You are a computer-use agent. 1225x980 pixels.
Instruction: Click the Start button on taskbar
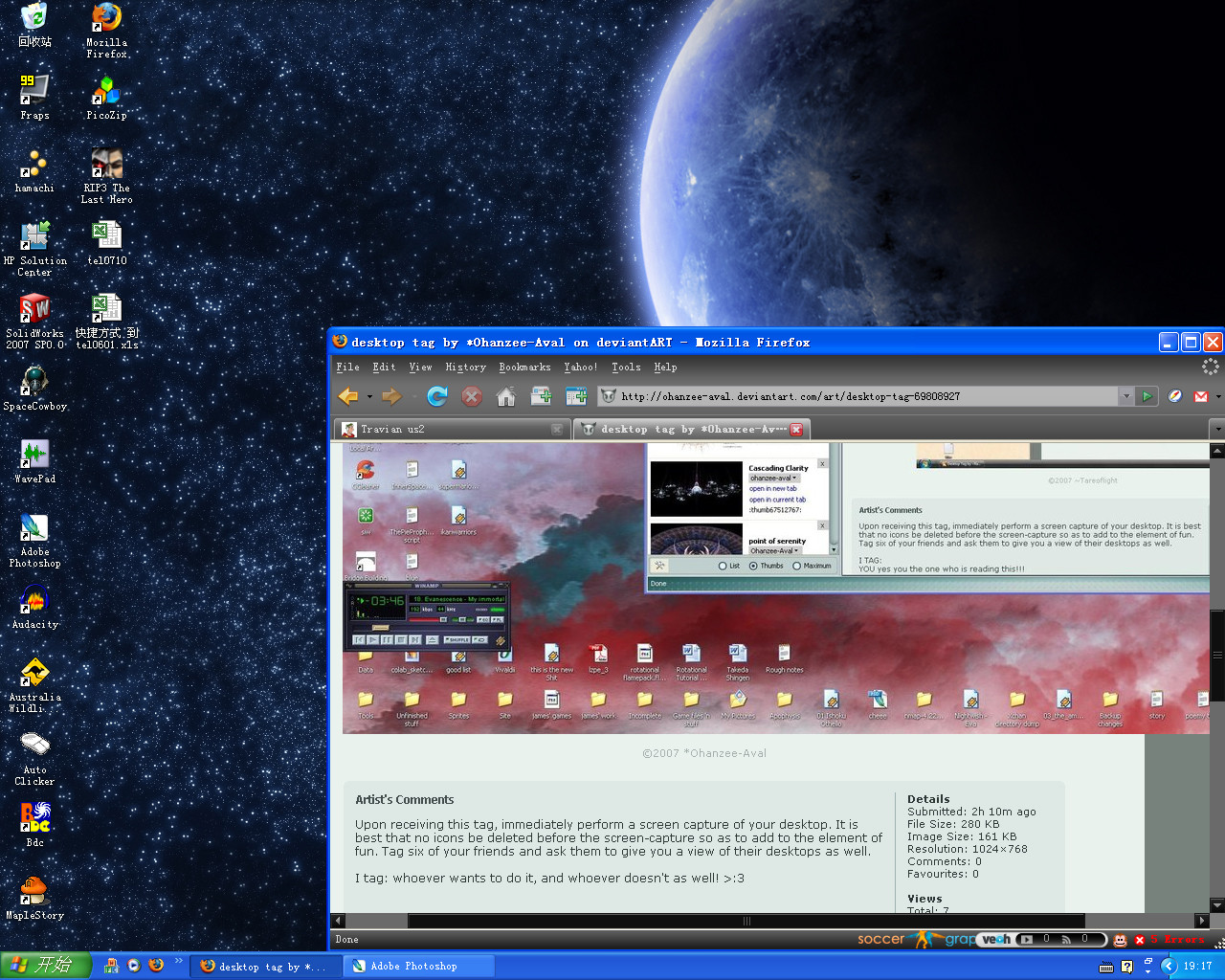46,966
